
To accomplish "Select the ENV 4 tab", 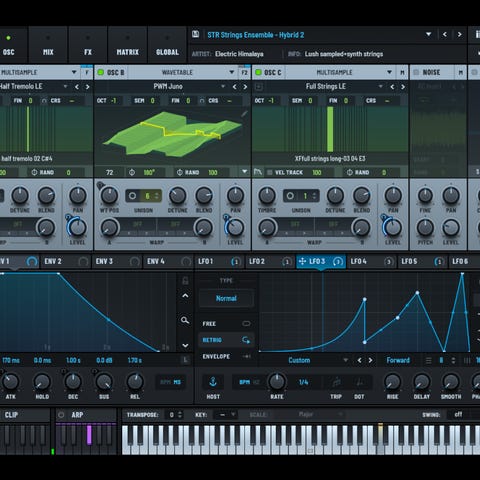I will (168, 262).
